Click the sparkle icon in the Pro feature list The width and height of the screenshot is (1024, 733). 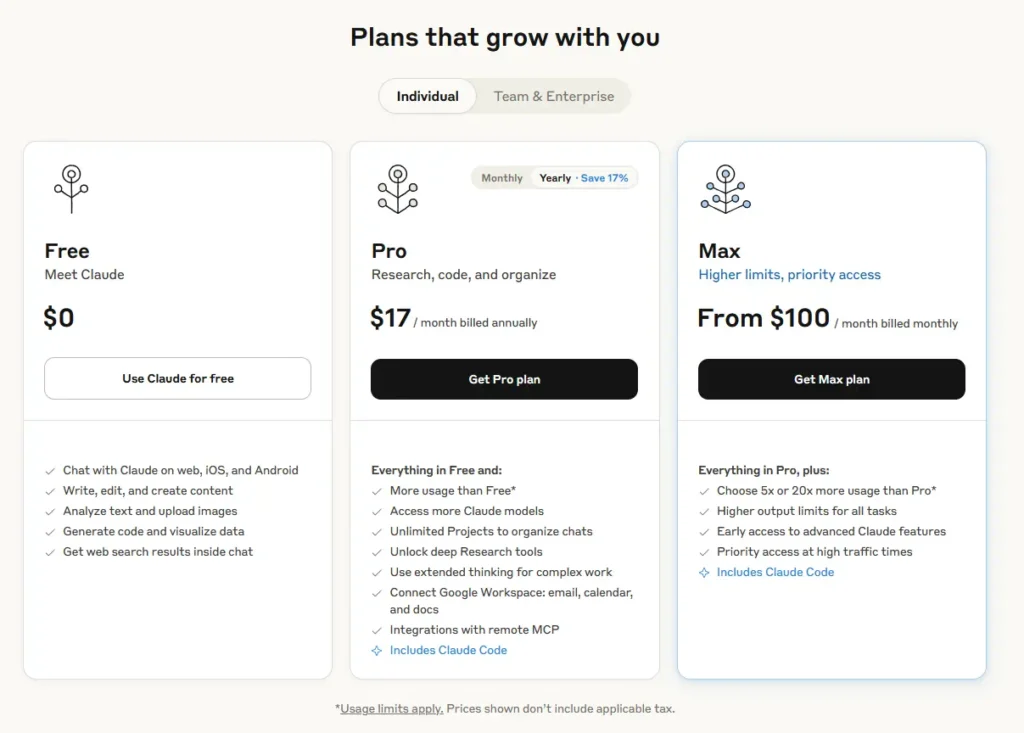[377, 651]
